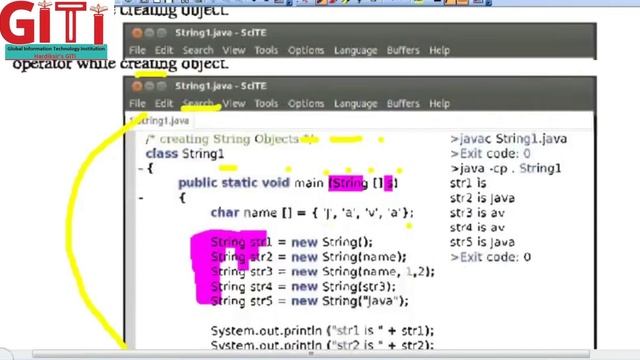Open Buffers menu in front SciTE window

point(403,104)
